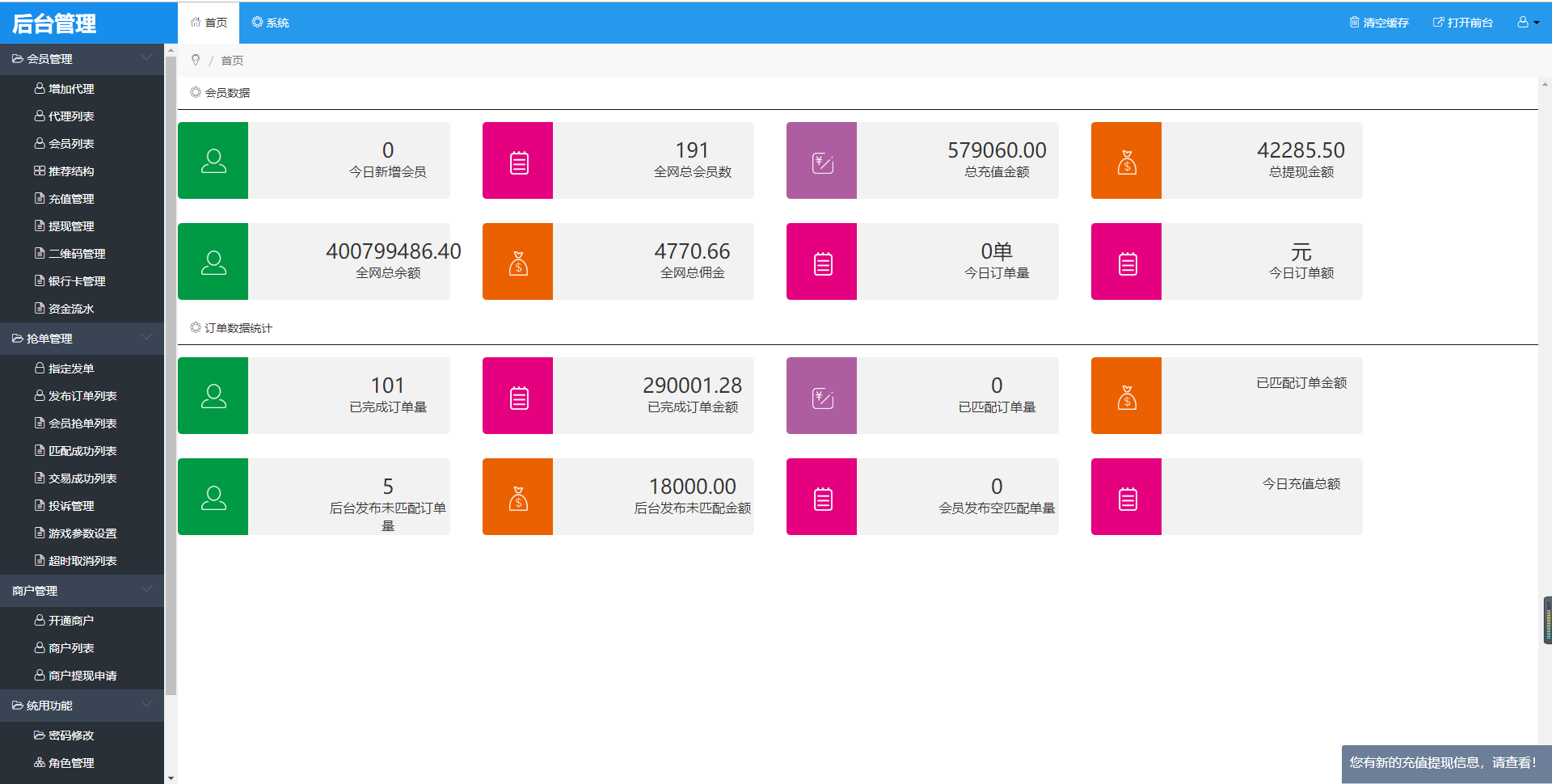Click the sidebar vertical scrollbar

click(171, 372)
